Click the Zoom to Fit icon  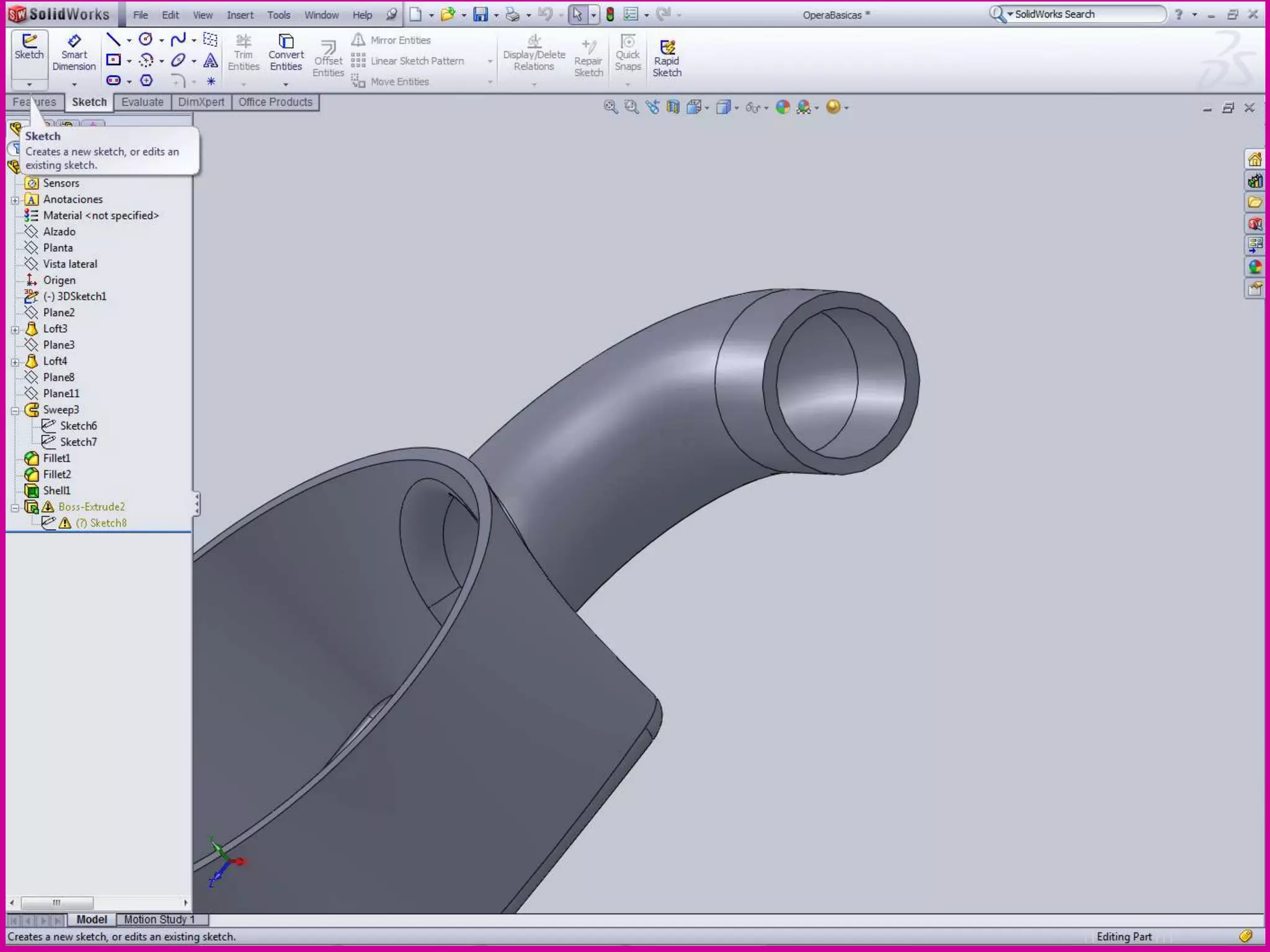point(610,107)
